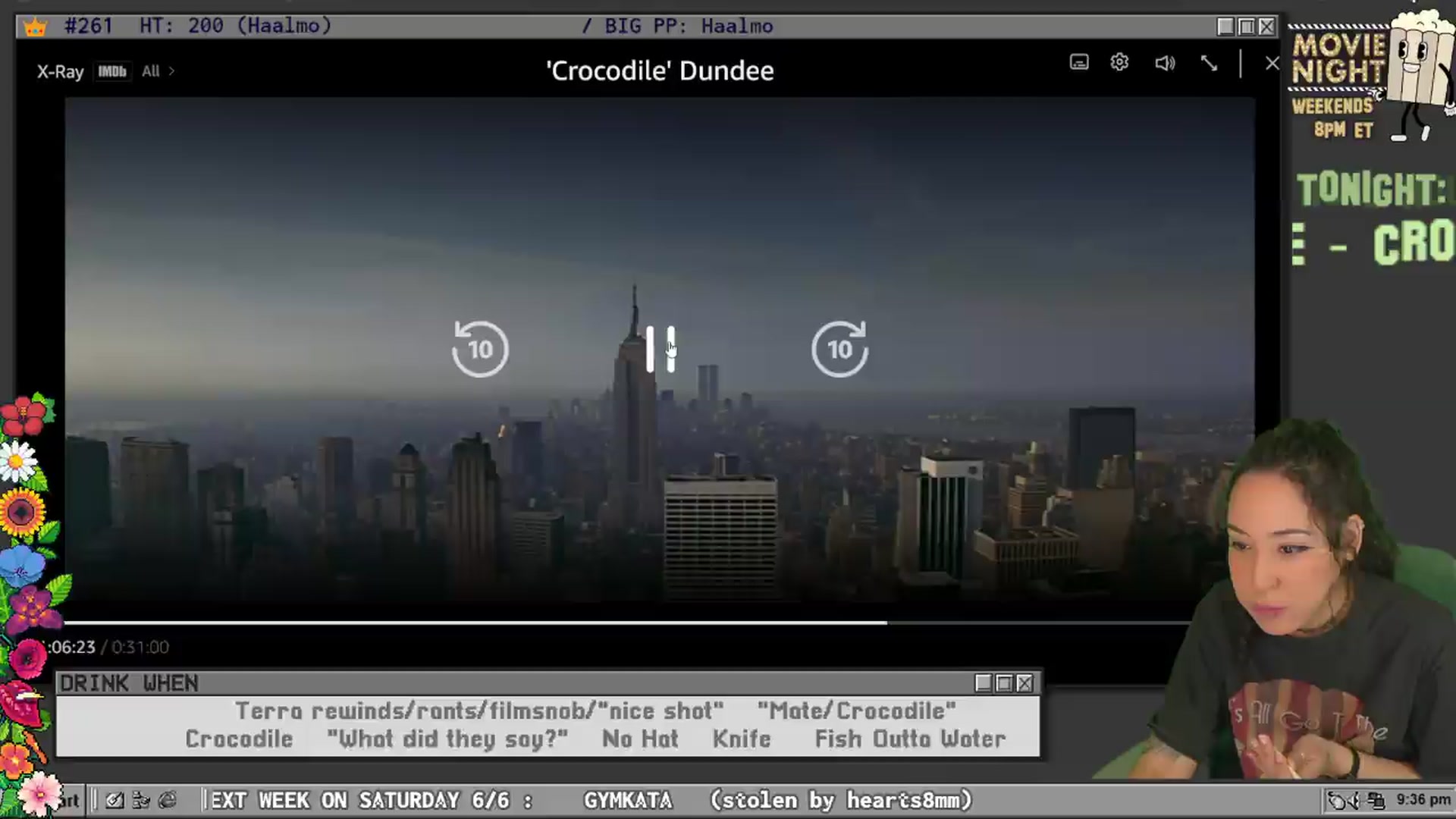Open player settings gear

point(1119,62)
